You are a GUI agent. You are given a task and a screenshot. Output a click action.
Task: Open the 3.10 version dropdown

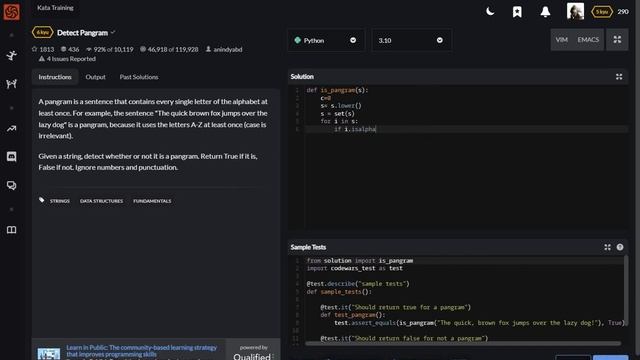click(x=411, y=40)
